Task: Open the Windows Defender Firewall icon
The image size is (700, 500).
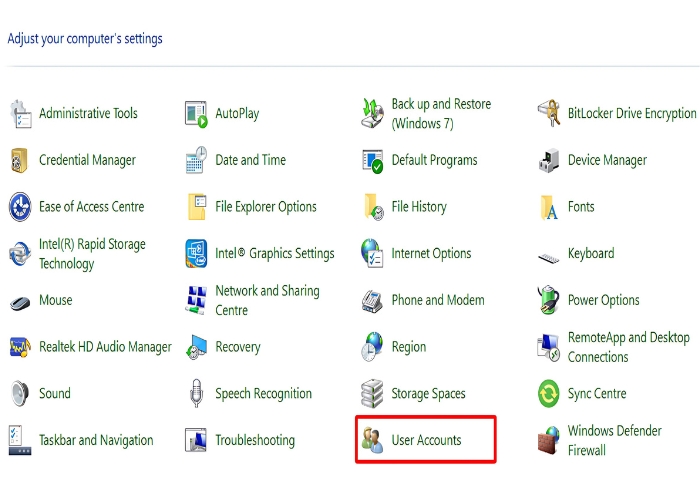Action: tap(549, 440)
